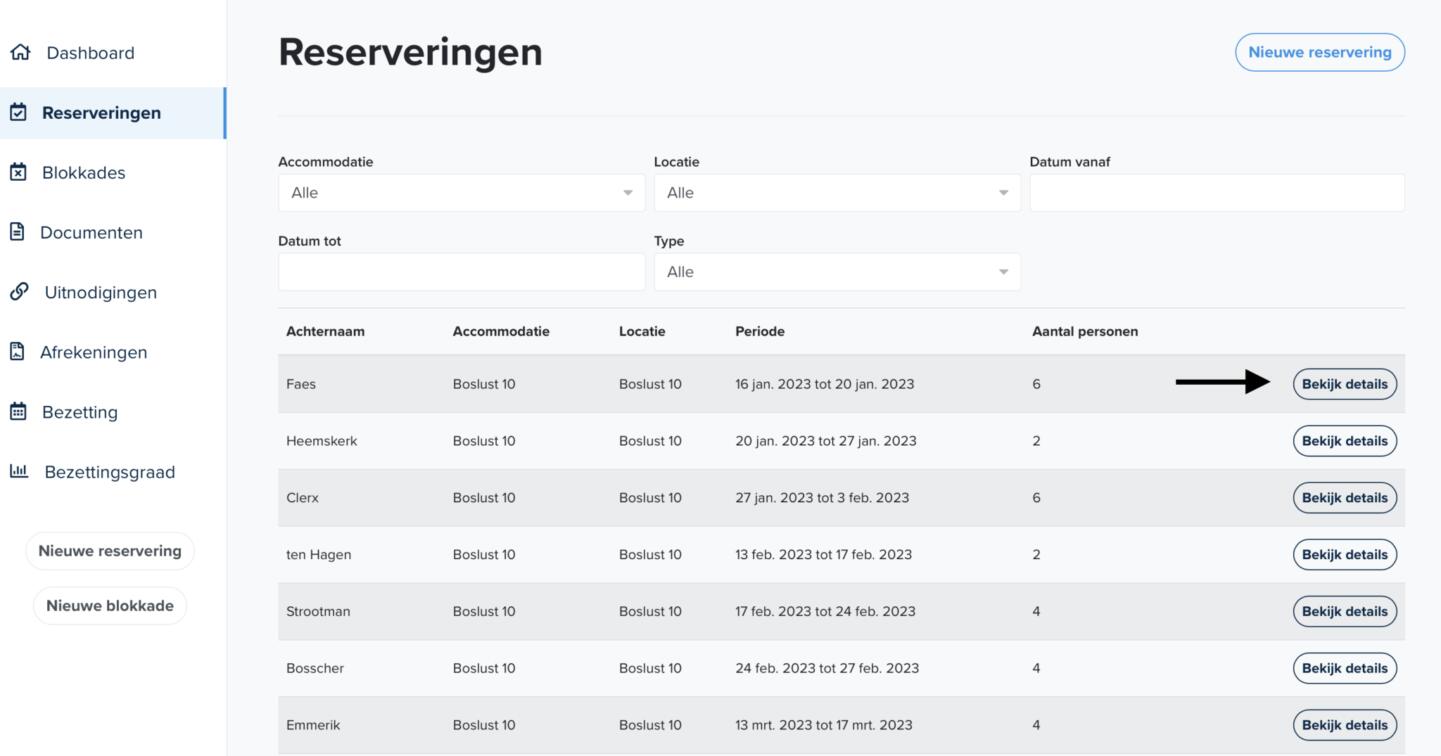Click the sidebar Nieuwe blokkade button
The height and width of the screenshot is (756, 1441).
coord(110,606)
